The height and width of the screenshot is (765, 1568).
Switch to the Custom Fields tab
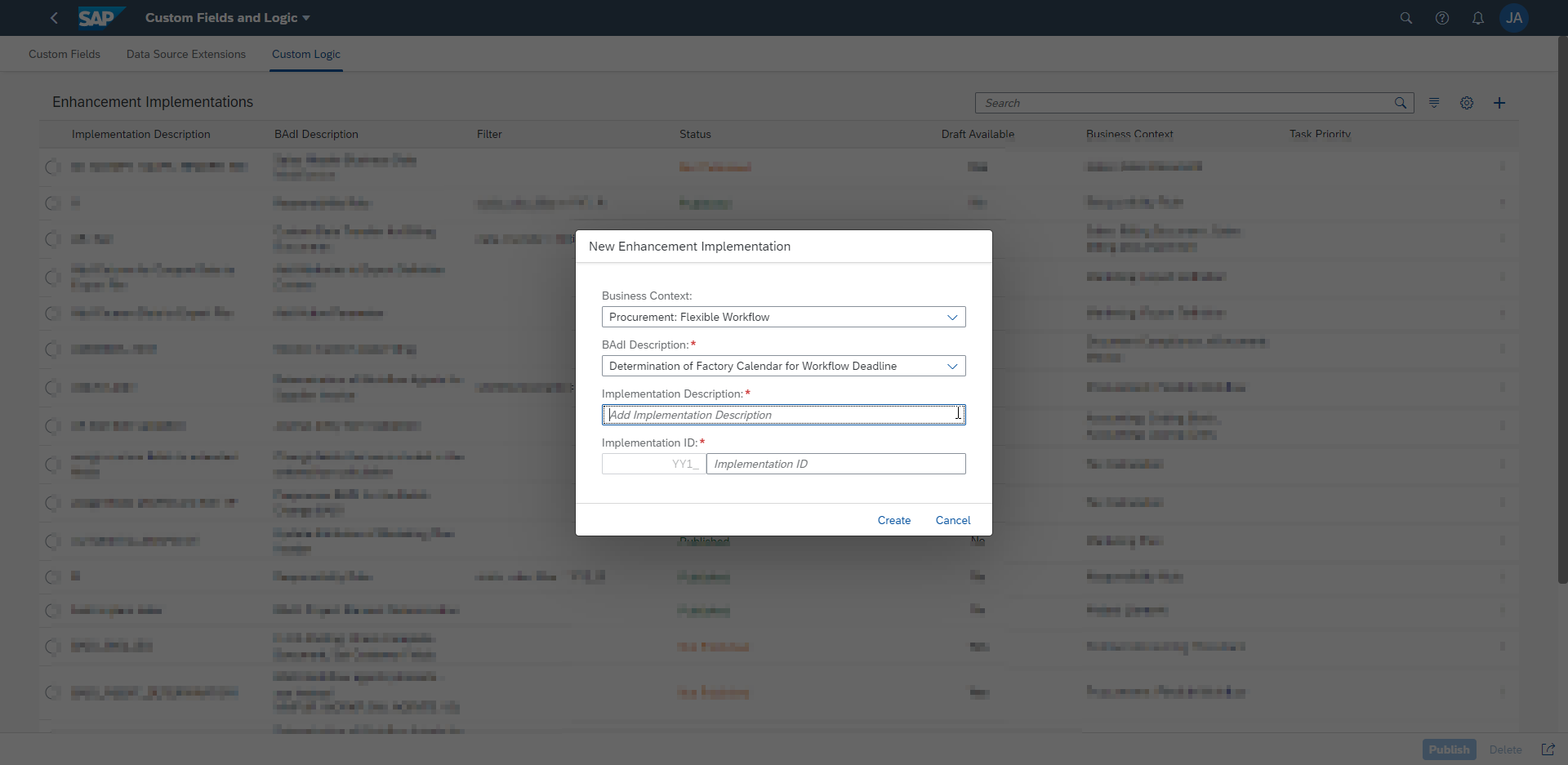65,55
